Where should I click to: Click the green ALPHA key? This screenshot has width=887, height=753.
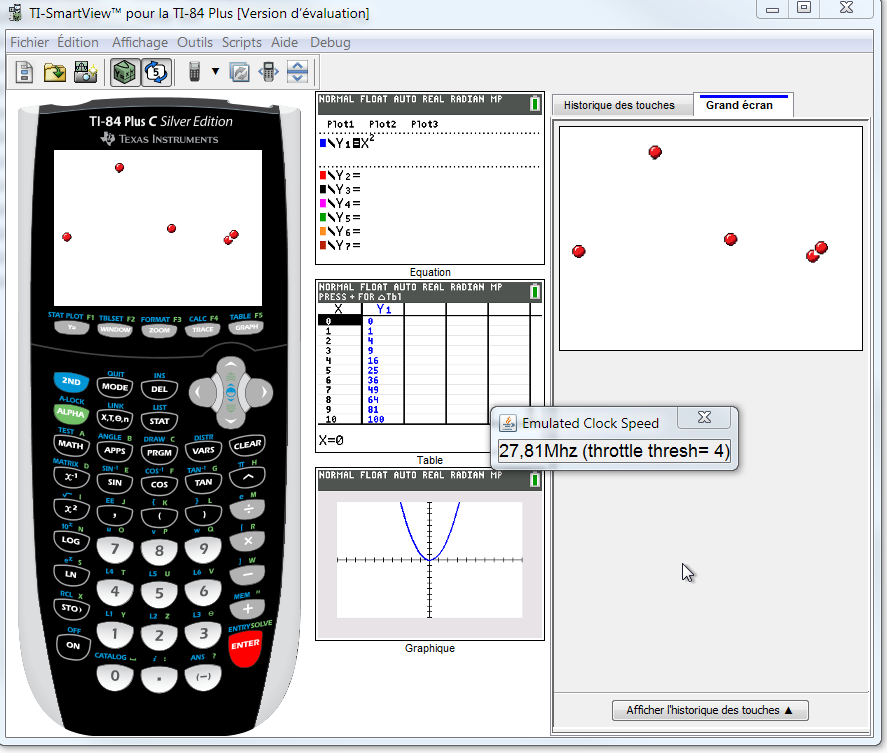point(70,413)
